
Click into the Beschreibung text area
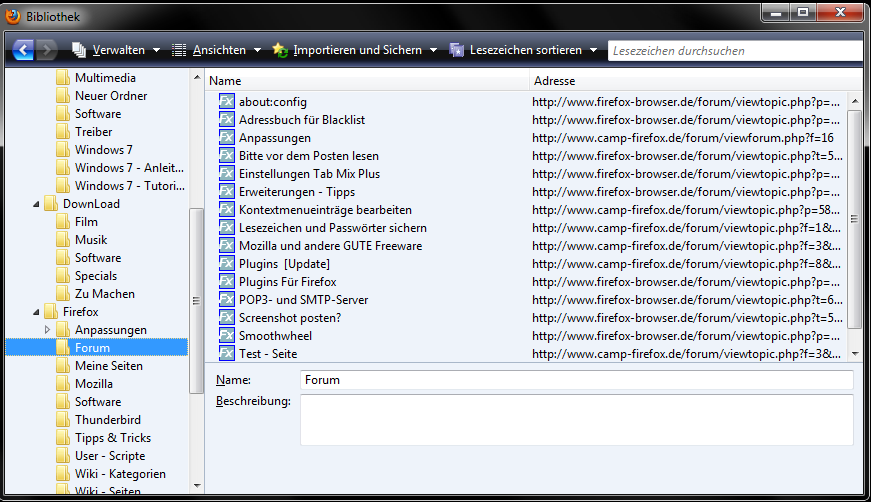coord(576,419)
